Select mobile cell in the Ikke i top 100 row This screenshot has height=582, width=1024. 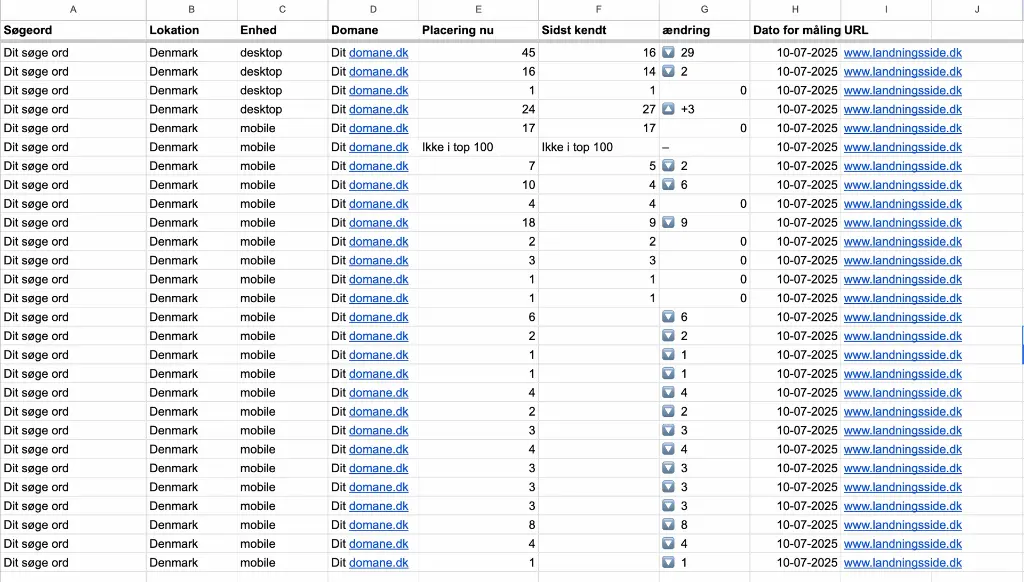tap(282, 147)
